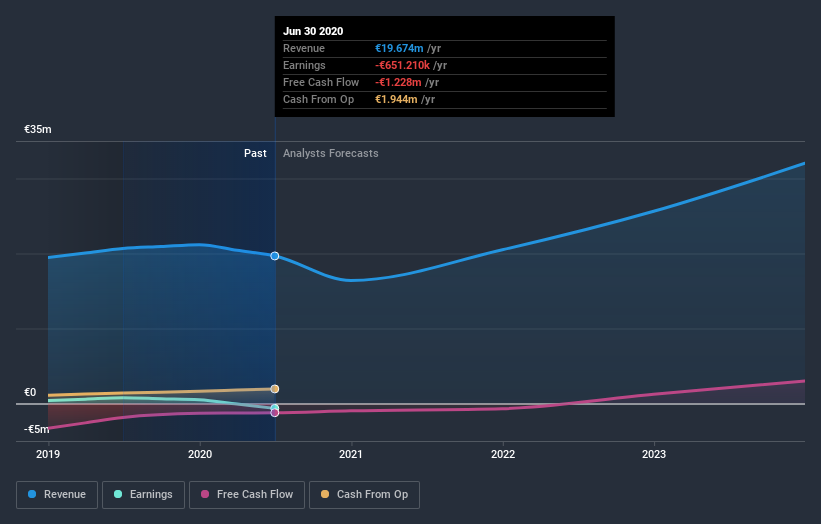Click the Analysts Forecasts label
The width and height of the screenshot is (821, 524).
[330, 153]
